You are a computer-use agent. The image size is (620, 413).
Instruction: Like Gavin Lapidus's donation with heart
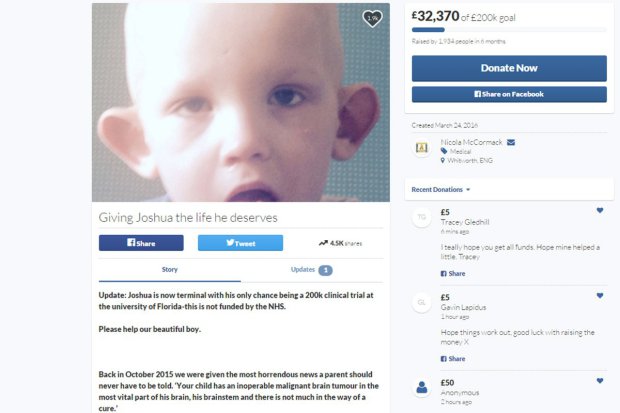pos(600,296)
